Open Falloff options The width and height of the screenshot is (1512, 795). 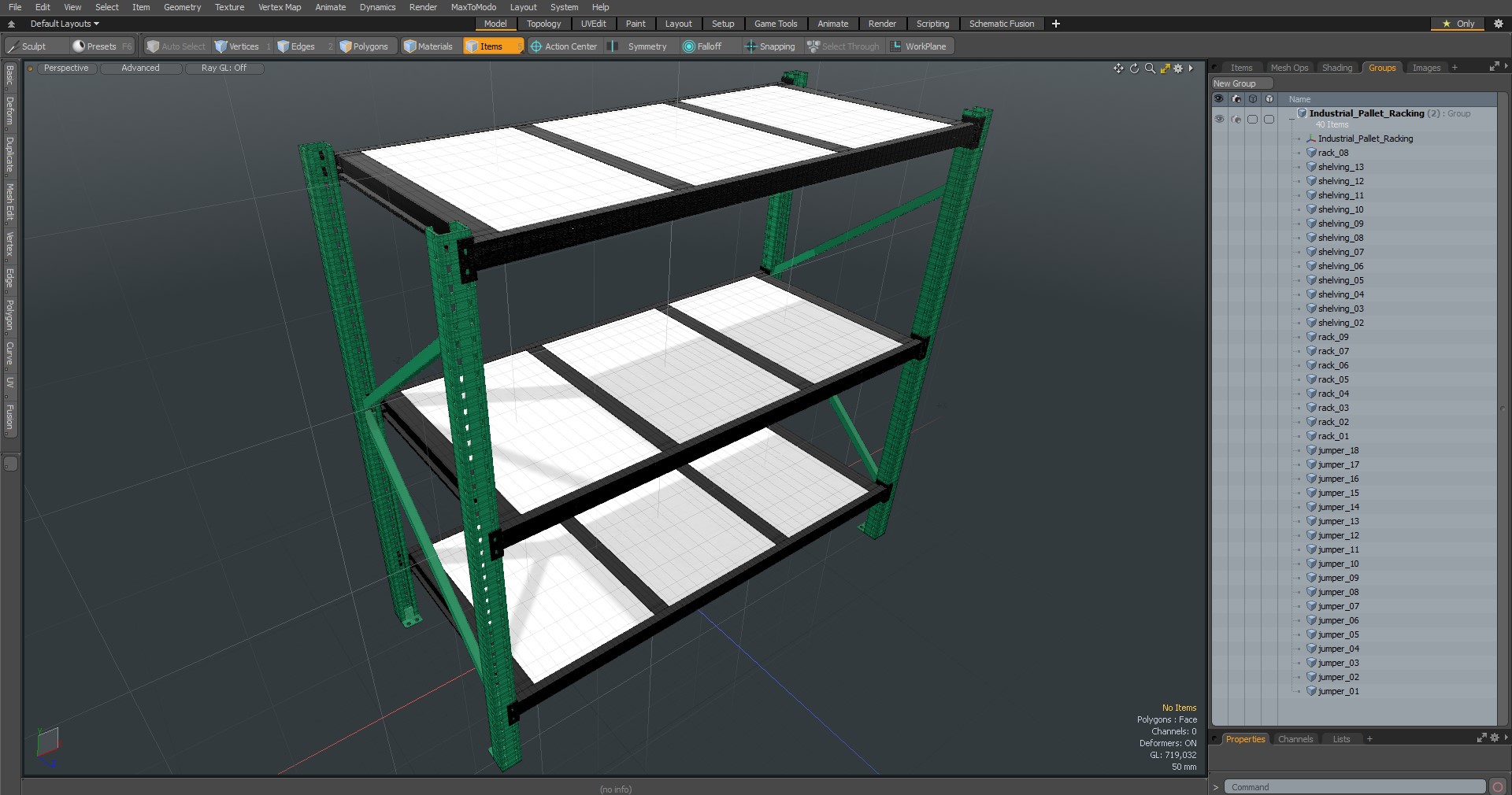709,46
